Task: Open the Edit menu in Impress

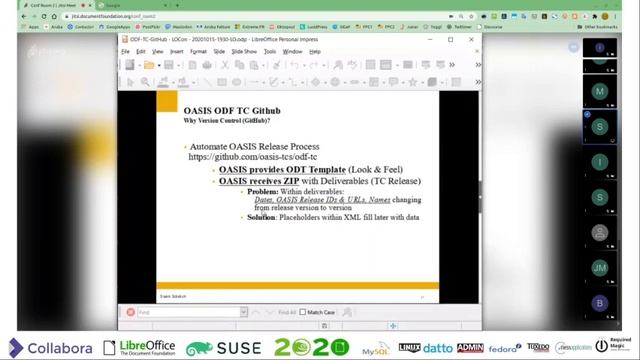Action: click(x=141, y=52)
